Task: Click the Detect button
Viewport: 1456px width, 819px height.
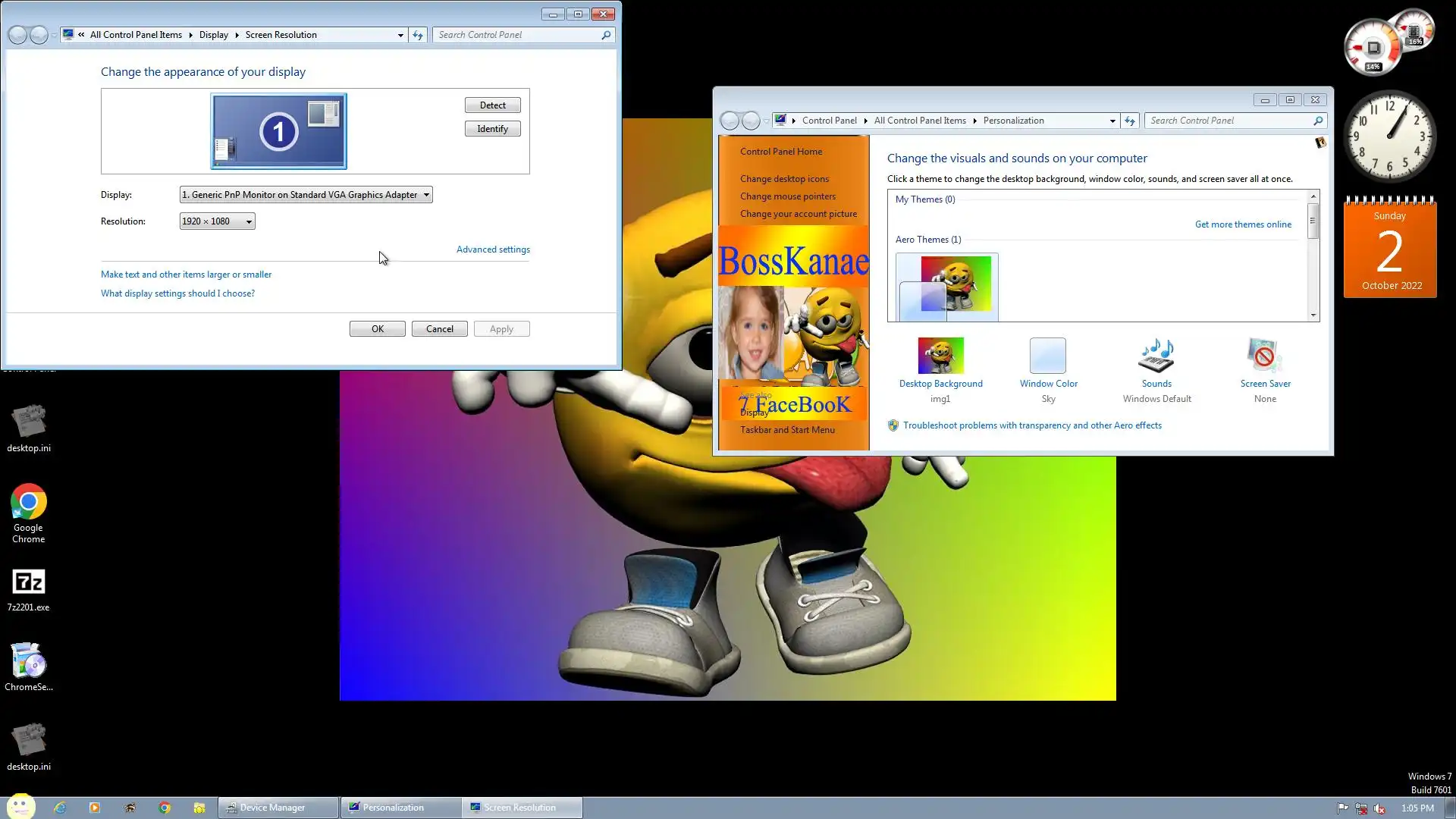Action: 492,105
